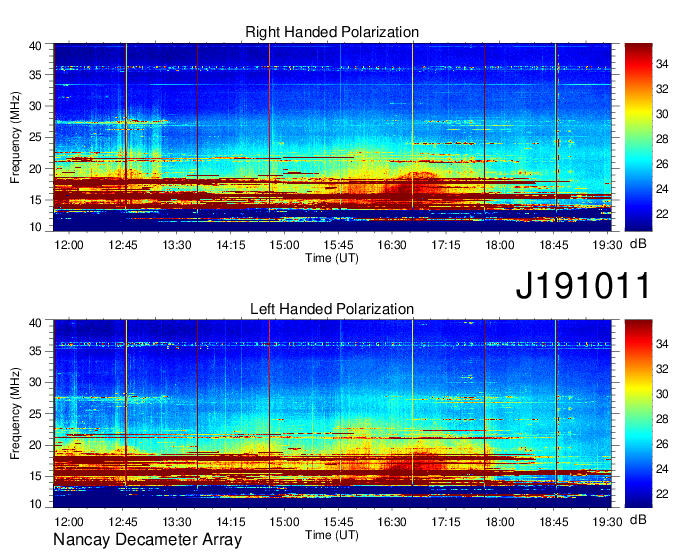
Task: Click the 16:30 tick of Right Handed plot
Action: click(x=392, y=245)
